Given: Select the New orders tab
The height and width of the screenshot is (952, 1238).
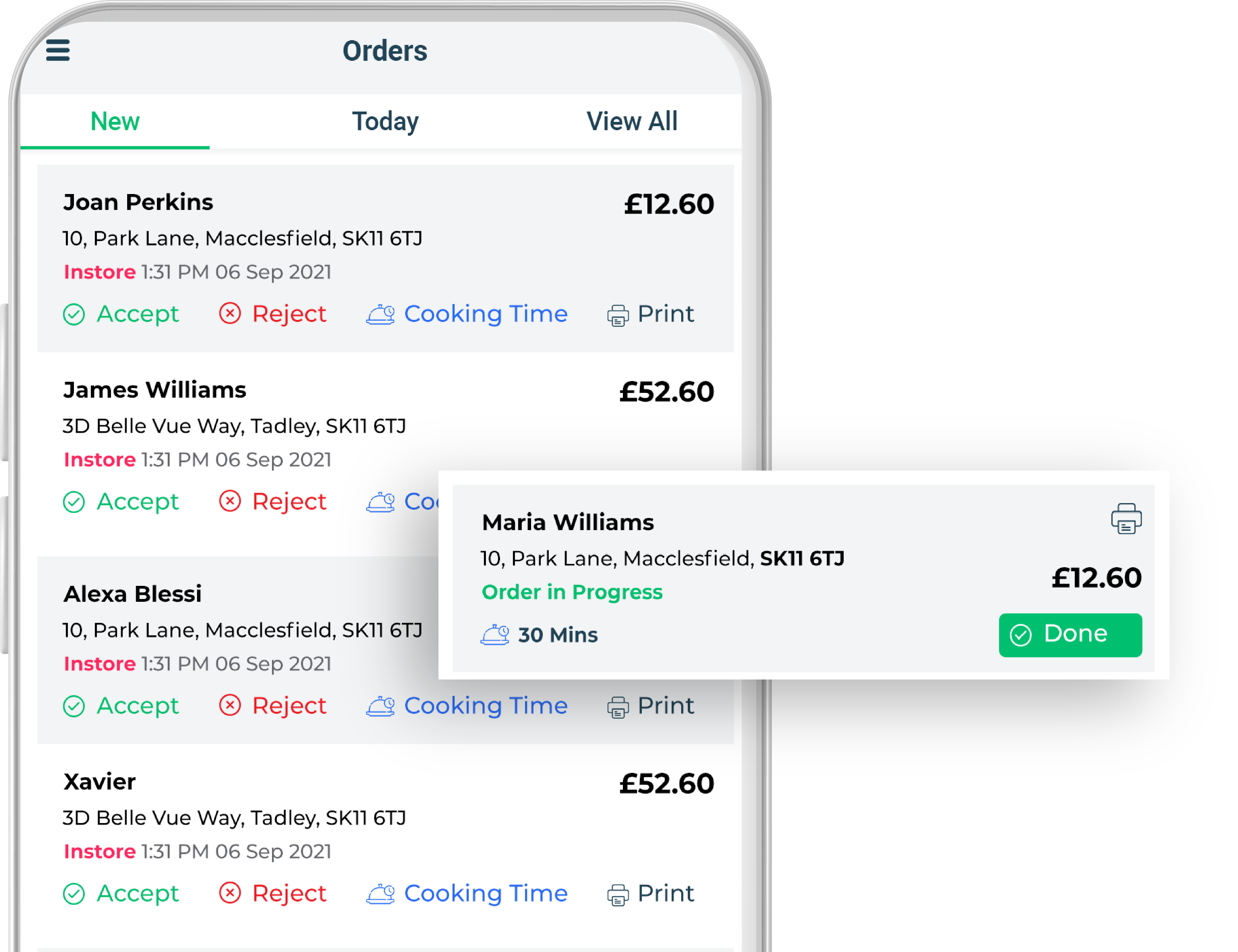Looking at the screenshot, I should (x=115, y=121).
